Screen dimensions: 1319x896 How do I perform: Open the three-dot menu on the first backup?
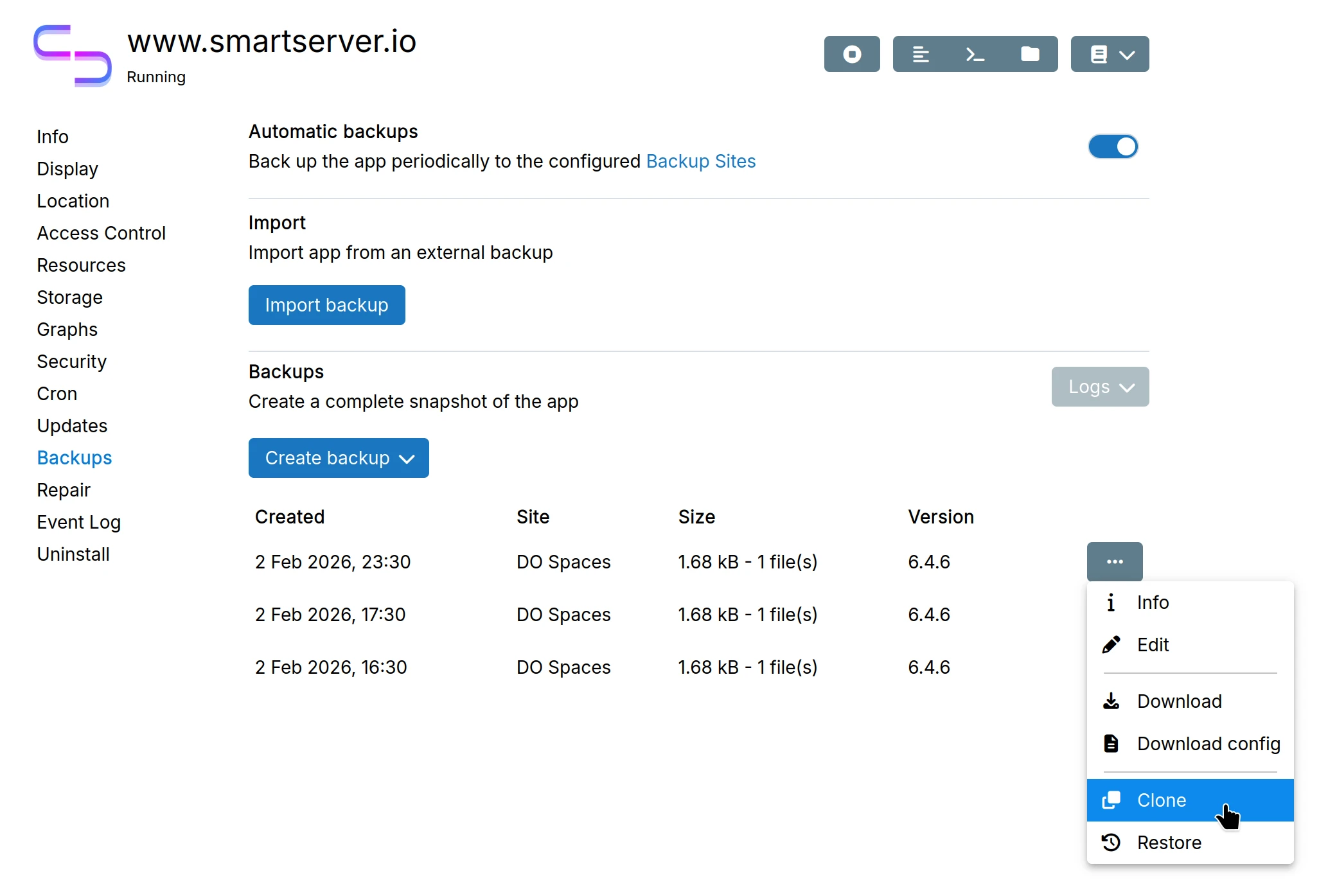[1115, 561]
